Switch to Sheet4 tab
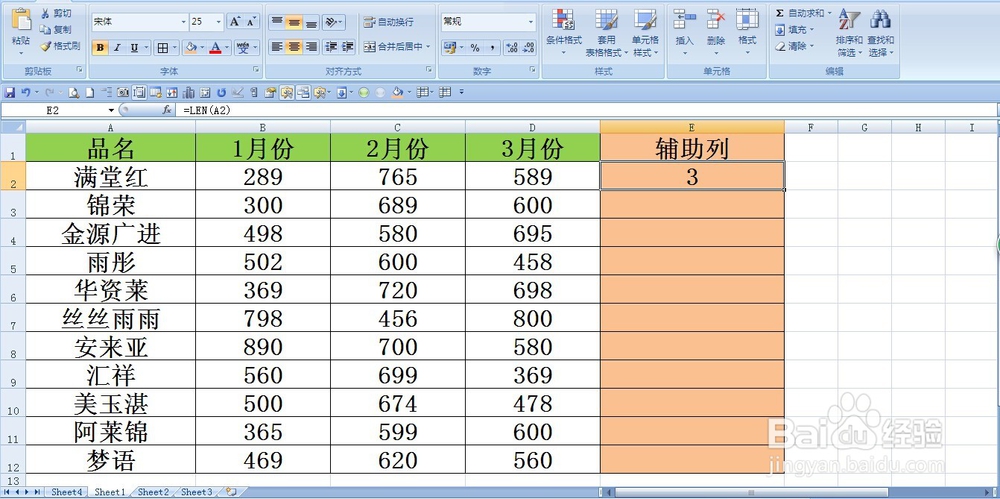The width and height of the screenshot is (1000, 499). [66, 492]
